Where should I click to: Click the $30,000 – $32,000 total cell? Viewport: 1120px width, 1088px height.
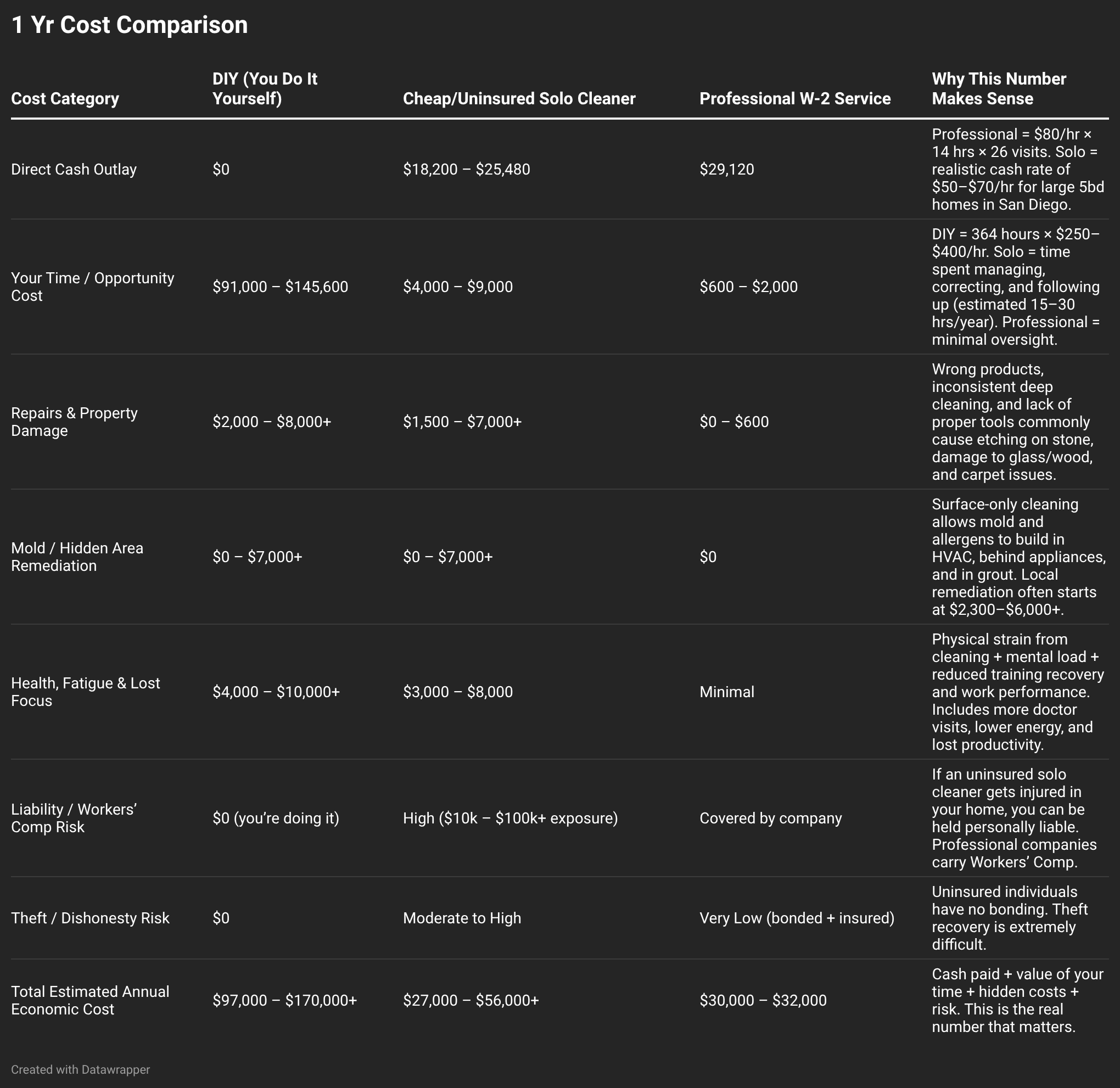click(x=763, y=1001)
